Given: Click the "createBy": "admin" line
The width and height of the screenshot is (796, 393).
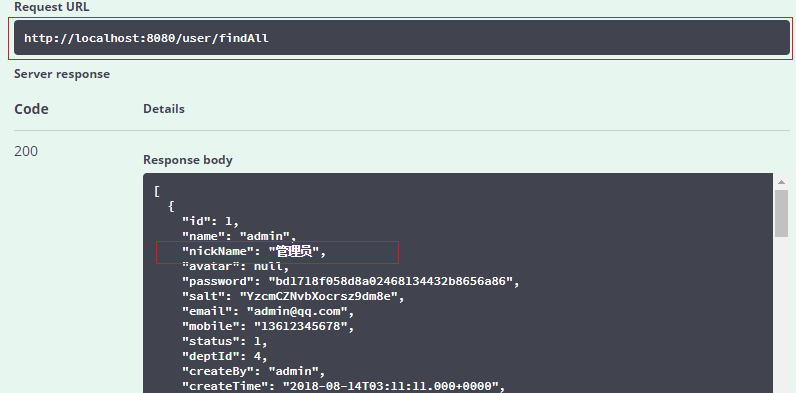Looking at the screenshot, I should [x=253, y=371].
